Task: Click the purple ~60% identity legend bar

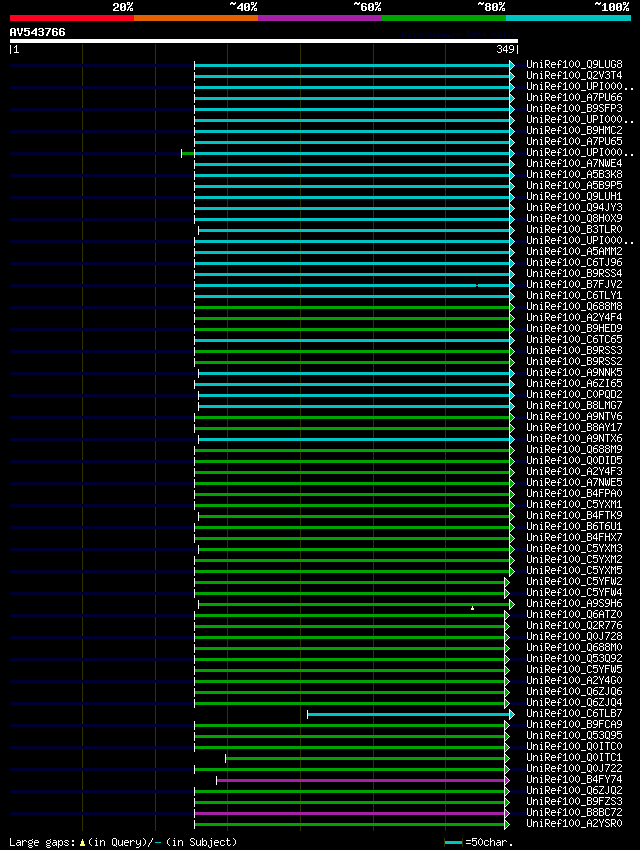Action: coord(320,18)
